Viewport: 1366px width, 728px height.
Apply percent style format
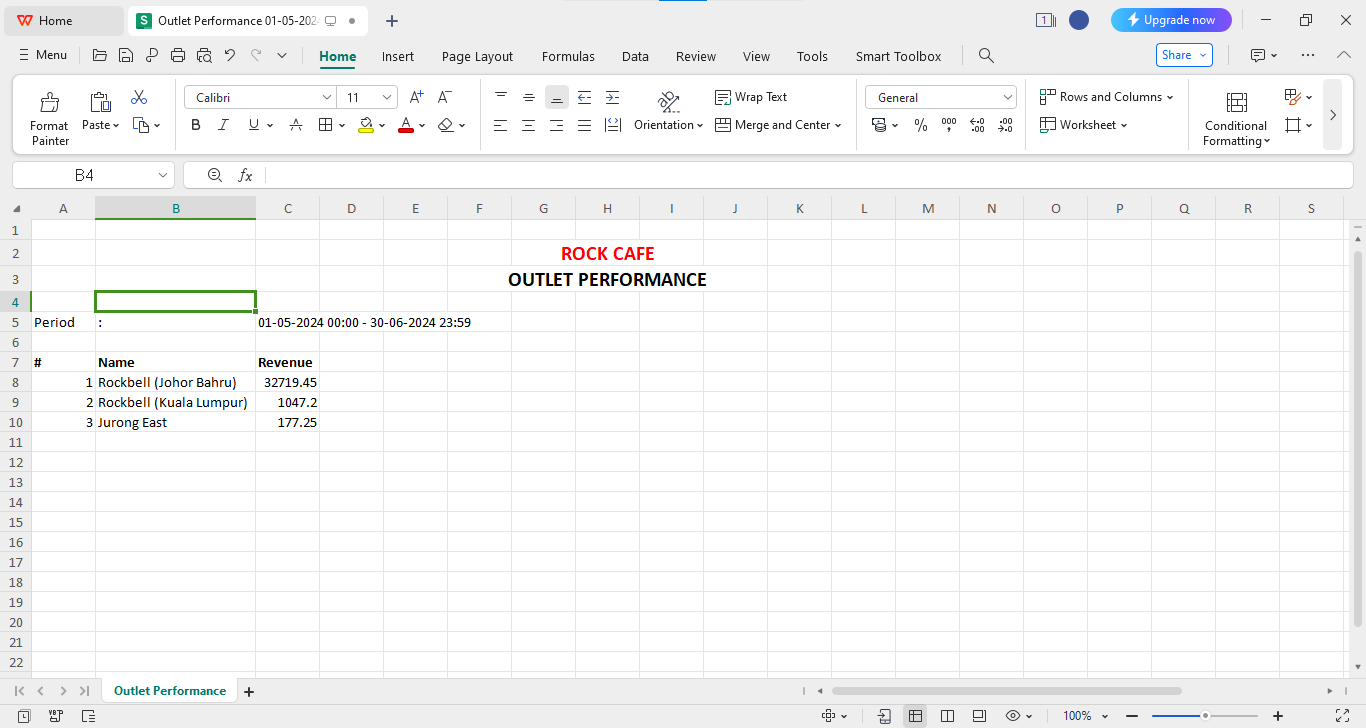921,125
